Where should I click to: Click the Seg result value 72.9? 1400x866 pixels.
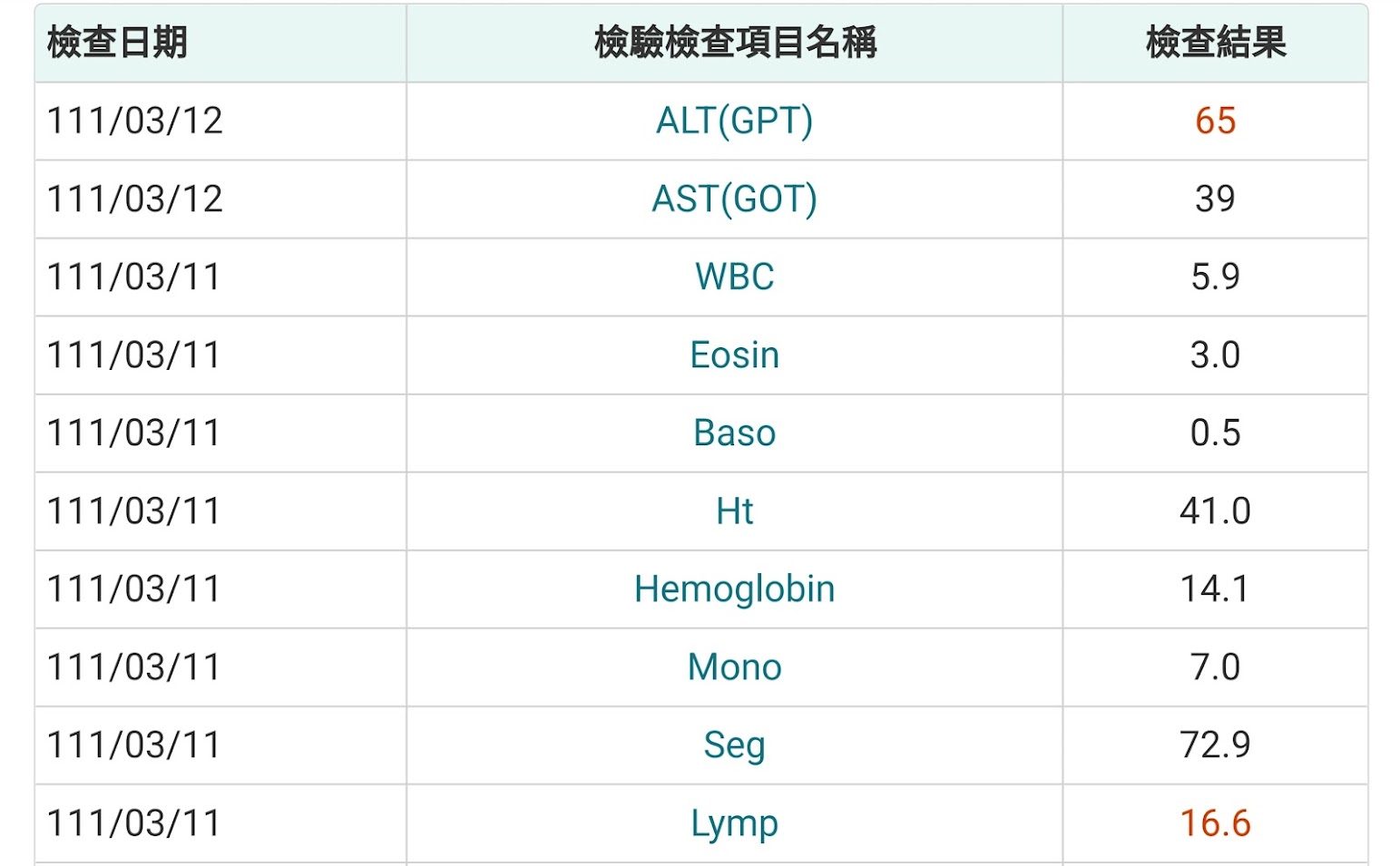click(1215, 745)
